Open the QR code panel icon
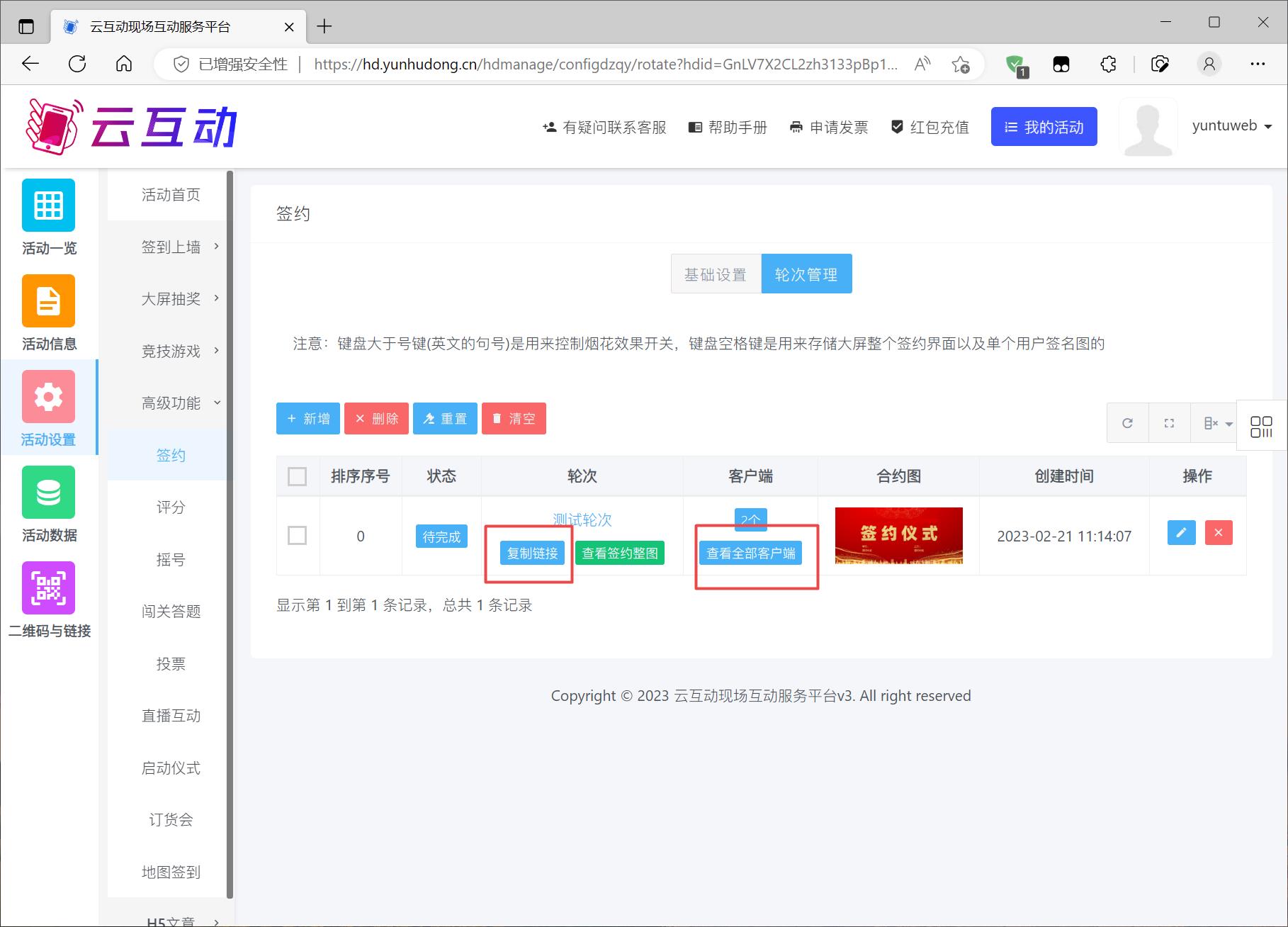1288x927 pixels. (1261, 426)
